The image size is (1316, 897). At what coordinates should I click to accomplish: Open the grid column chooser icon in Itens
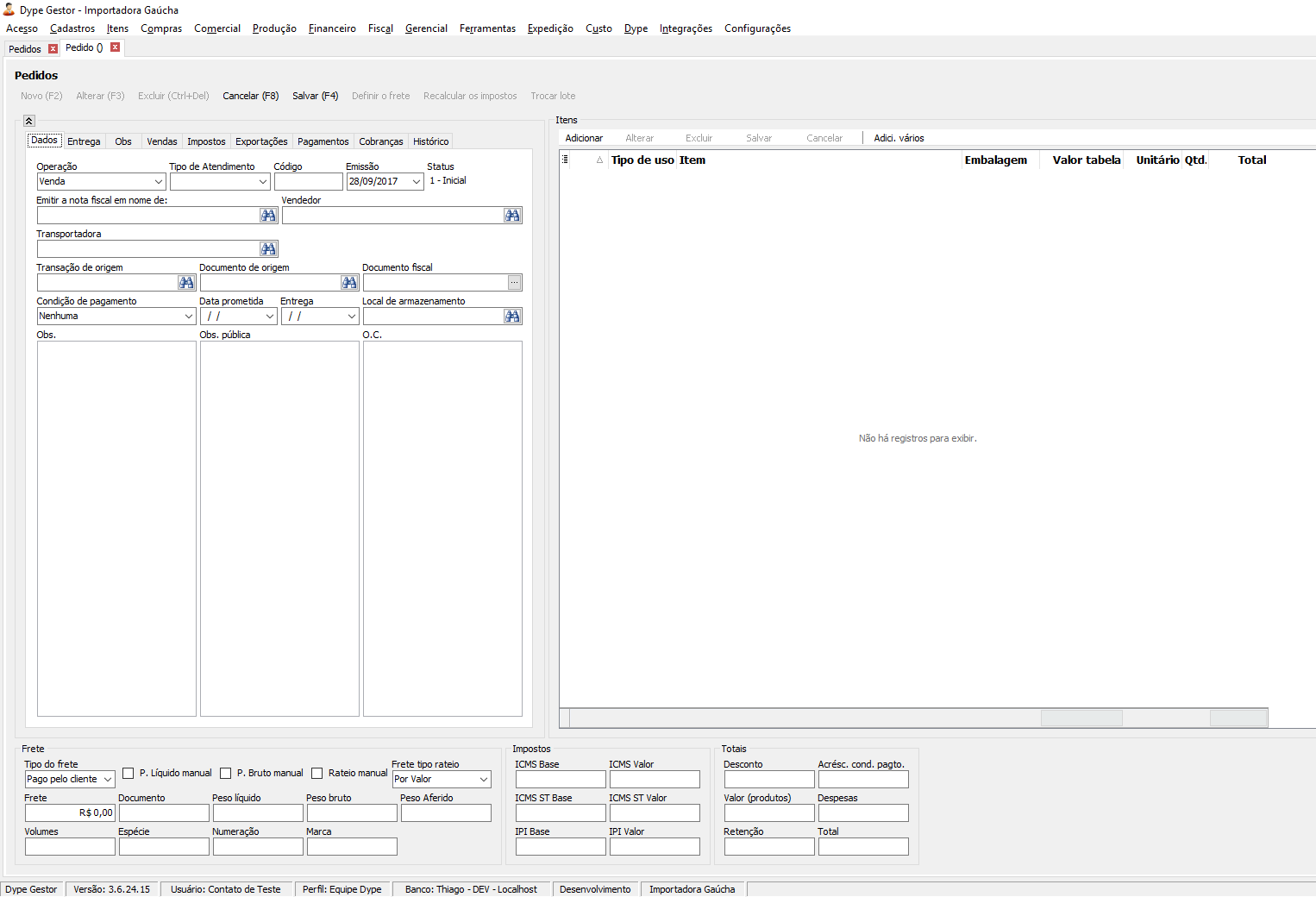tap(565, 160)
